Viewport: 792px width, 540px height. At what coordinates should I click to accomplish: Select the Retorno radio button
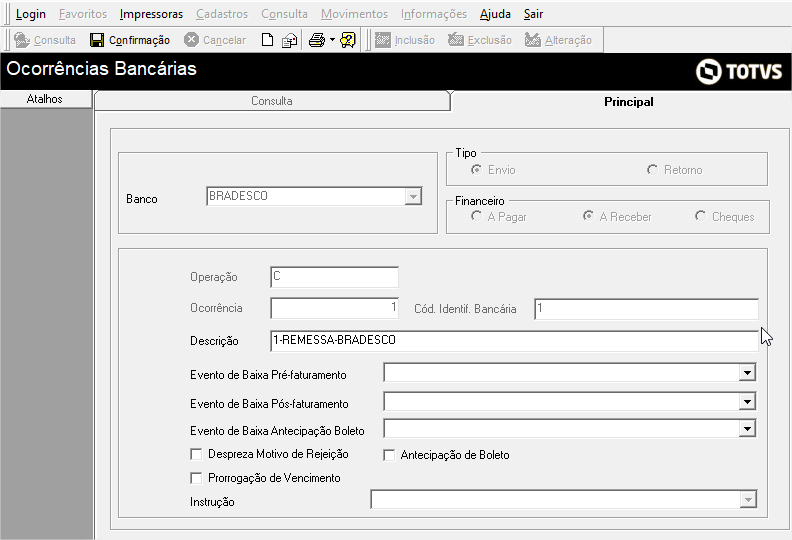coord(652,170)
